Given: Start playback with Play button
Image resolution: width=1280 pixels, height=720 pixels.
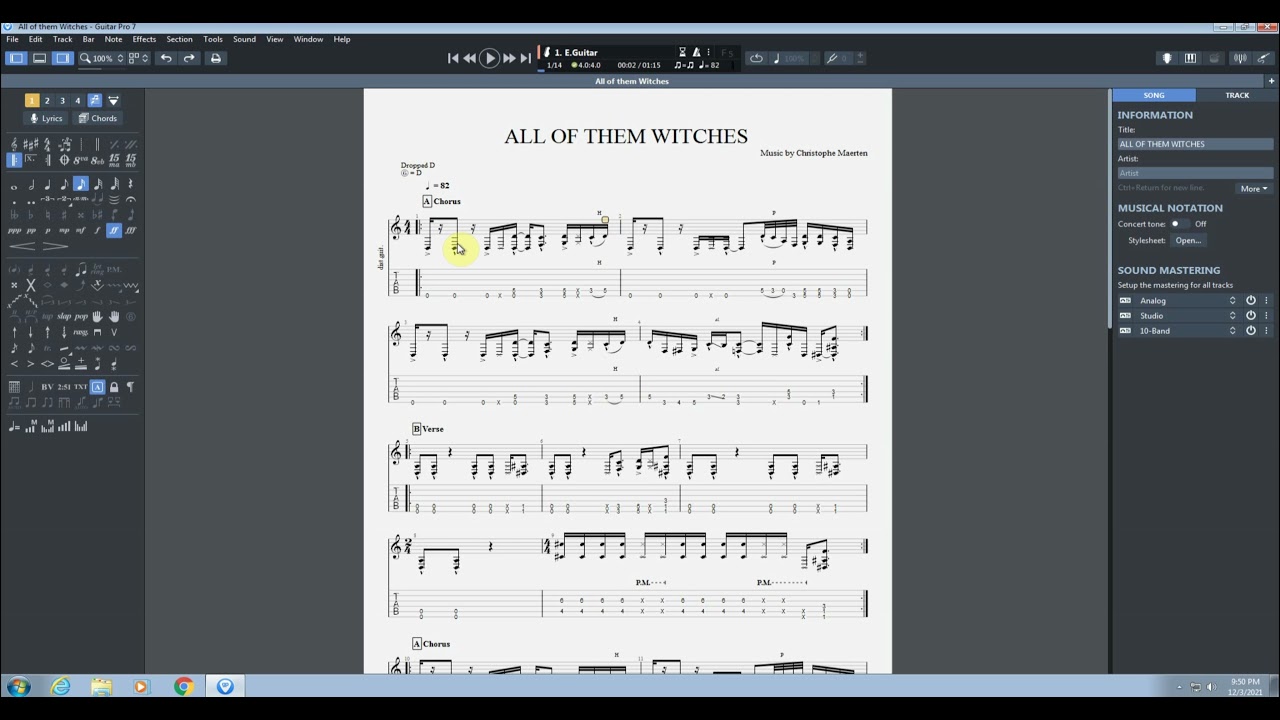Looking at the screenshot, I should tap(489, 58).
